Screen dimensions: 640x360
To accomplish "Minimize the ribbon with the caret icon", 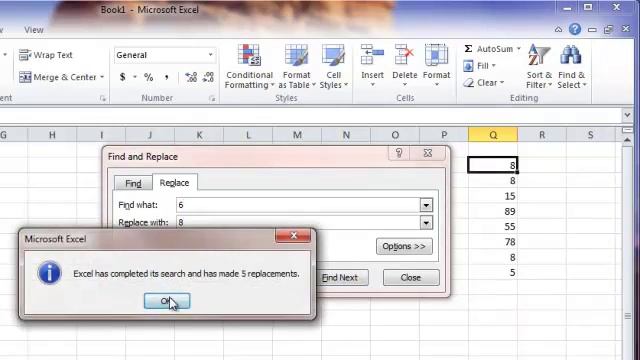I will pyautogui.click(x=558, y=29).
